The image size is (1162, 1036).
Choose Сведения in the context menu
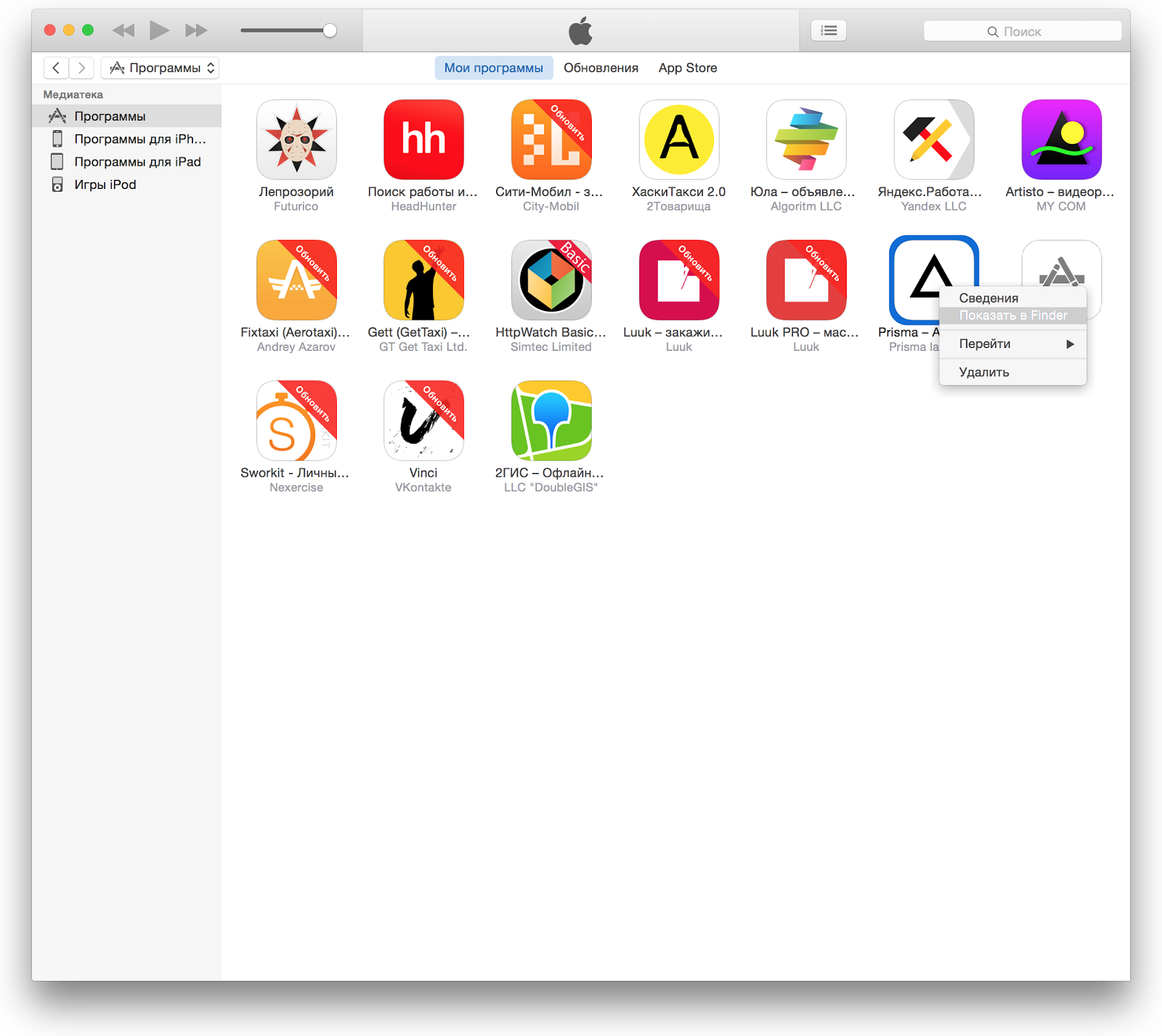click(1013, 298)
